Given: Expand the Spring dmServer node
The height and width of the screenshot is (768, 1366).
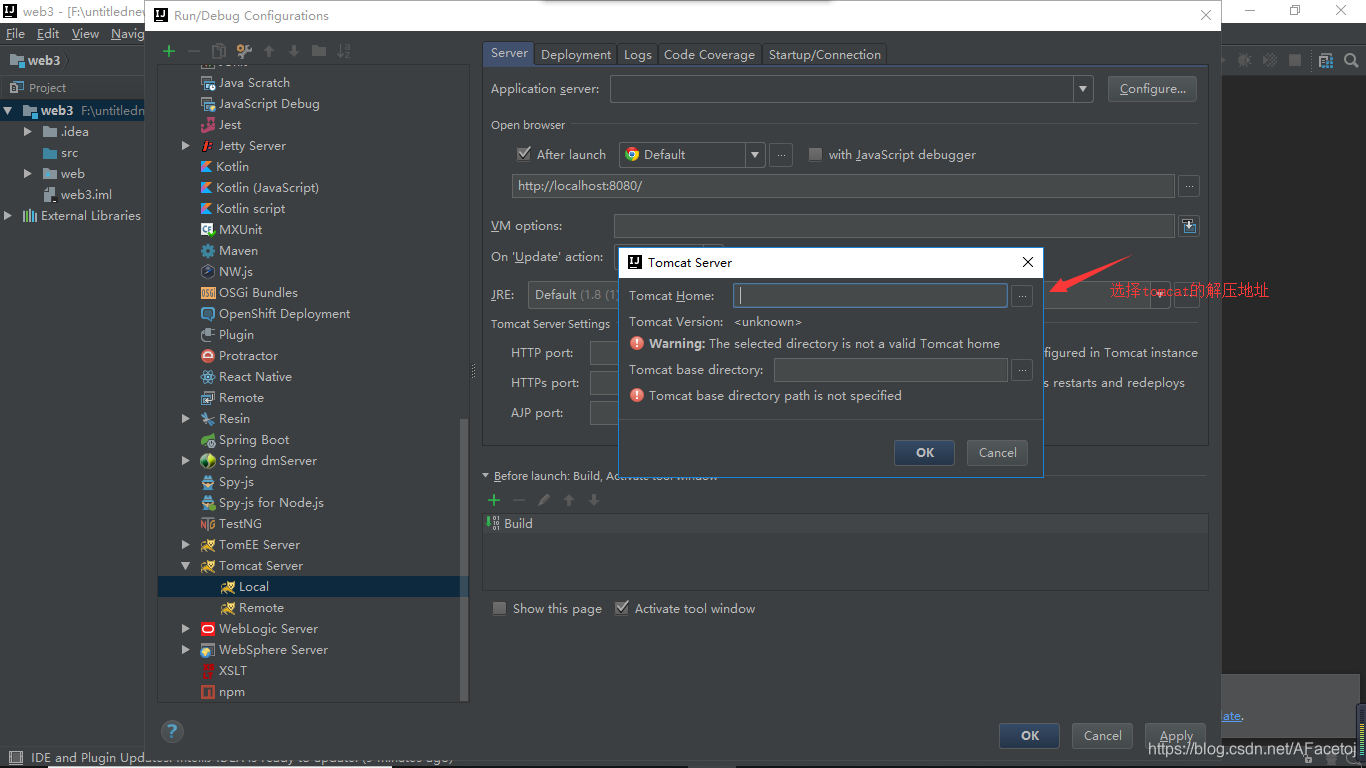Looking at the screenshot, I should click(x=185, y=461).
